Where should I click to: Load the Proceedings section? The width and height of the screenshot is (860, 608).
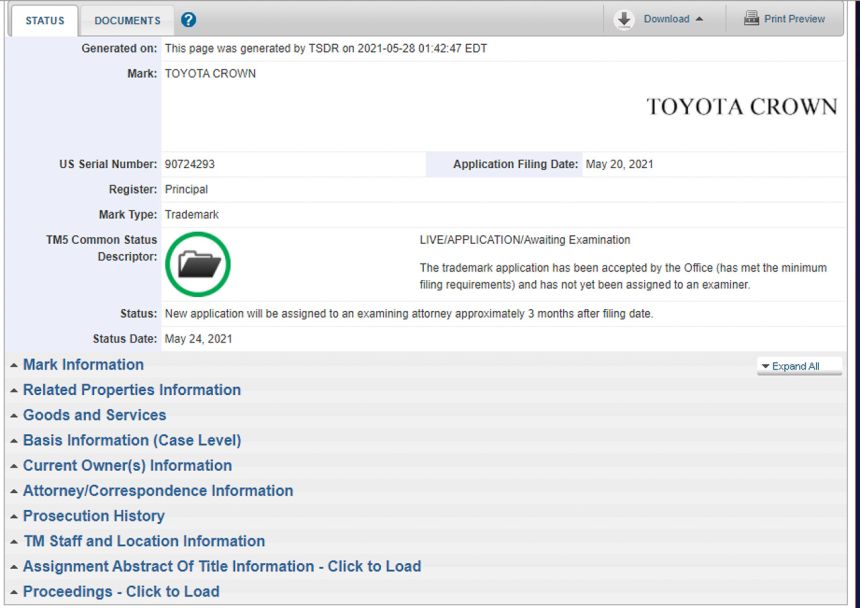[118, 591]
